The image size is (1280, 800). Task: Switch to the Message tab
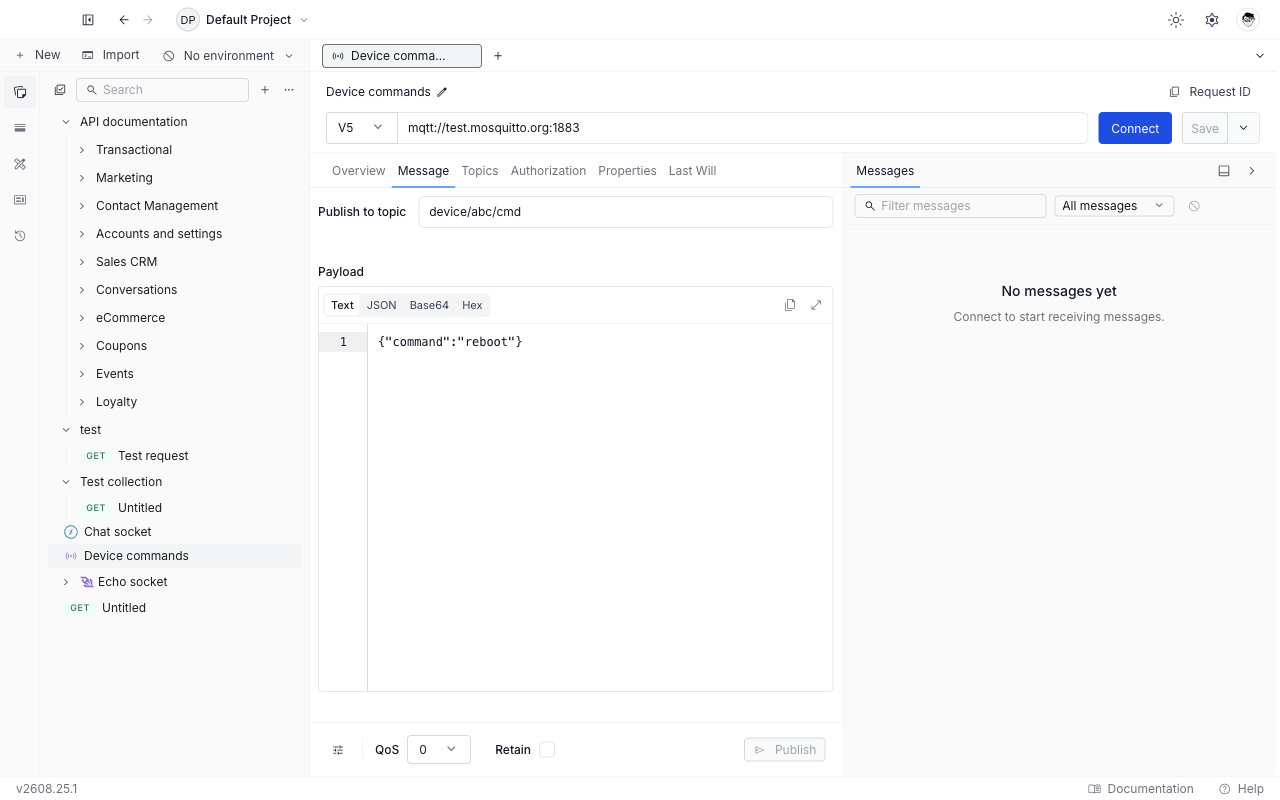[423, 171]
